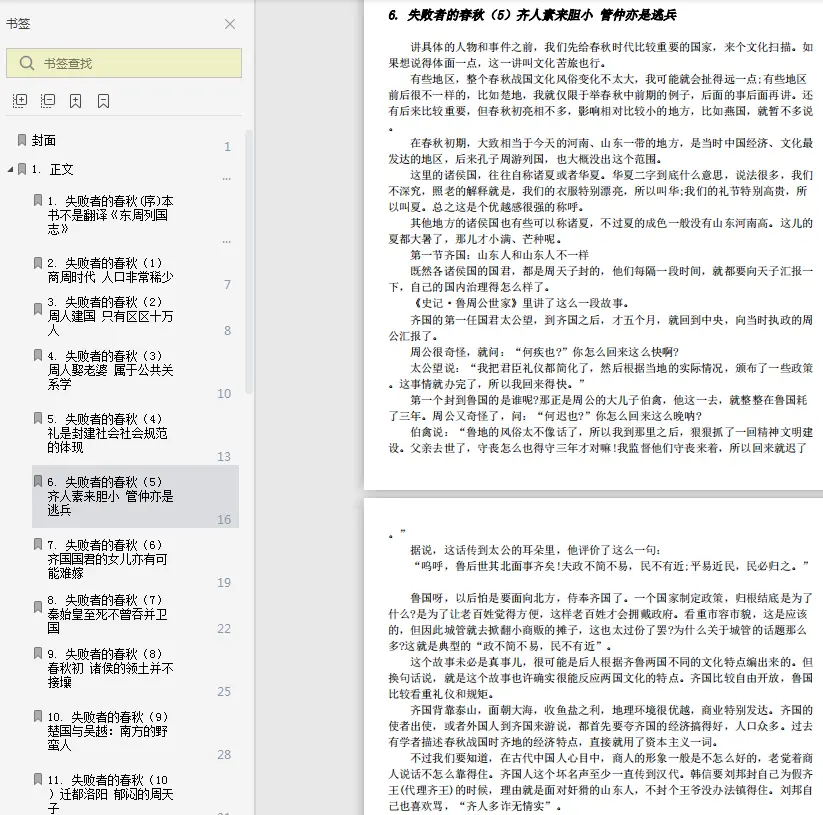The width and height of the screenshot is (823, 815).
Task: Click page number 1 beside 封面
Action: pos(227,146)
